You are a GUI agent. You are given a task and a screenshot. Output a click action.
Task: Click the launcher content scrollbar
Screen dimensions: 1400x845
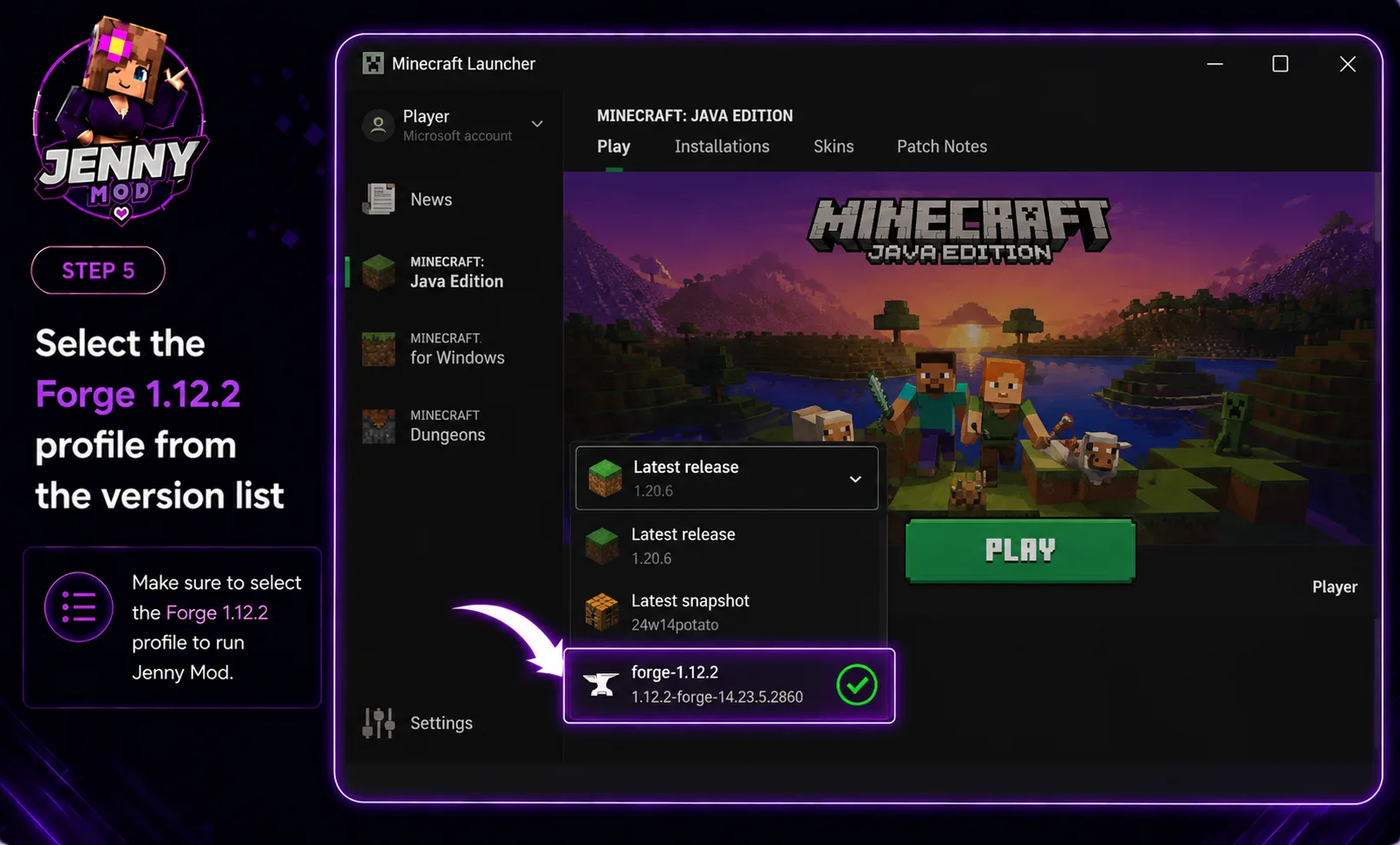click(1377, 208)
